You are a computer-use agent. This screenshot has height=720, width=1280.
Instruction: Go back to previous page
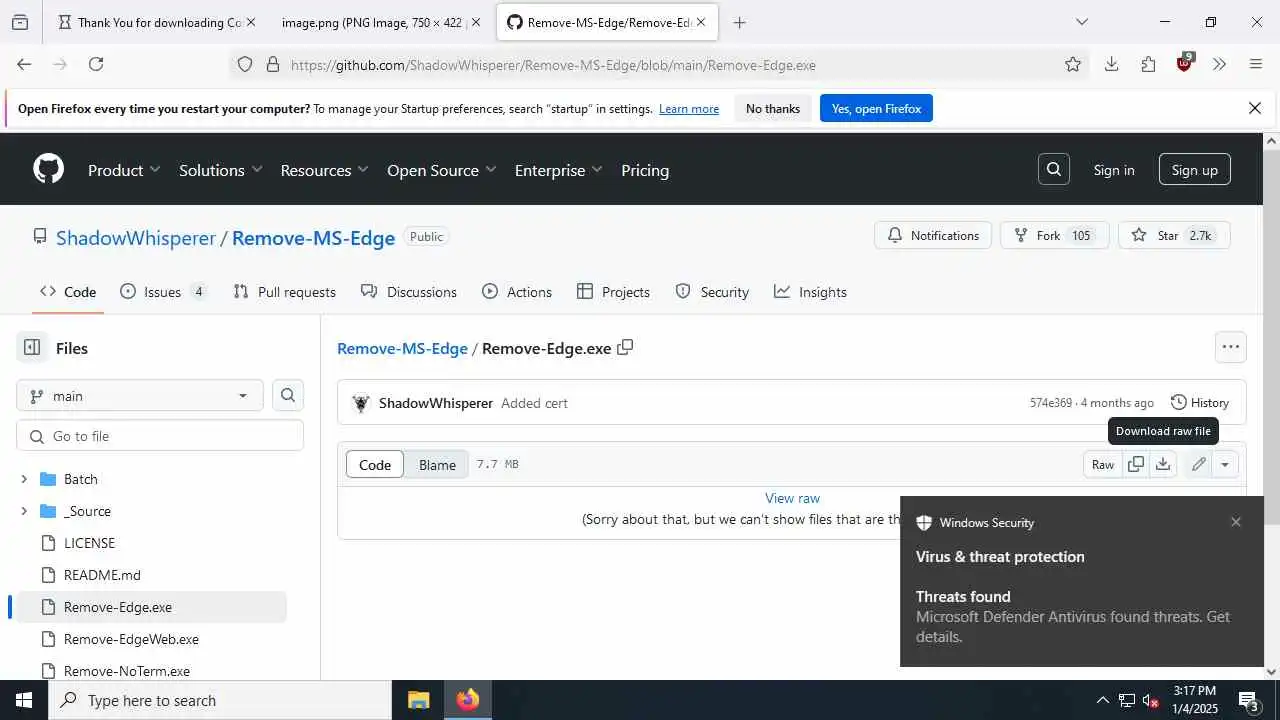tap(24, 64)
